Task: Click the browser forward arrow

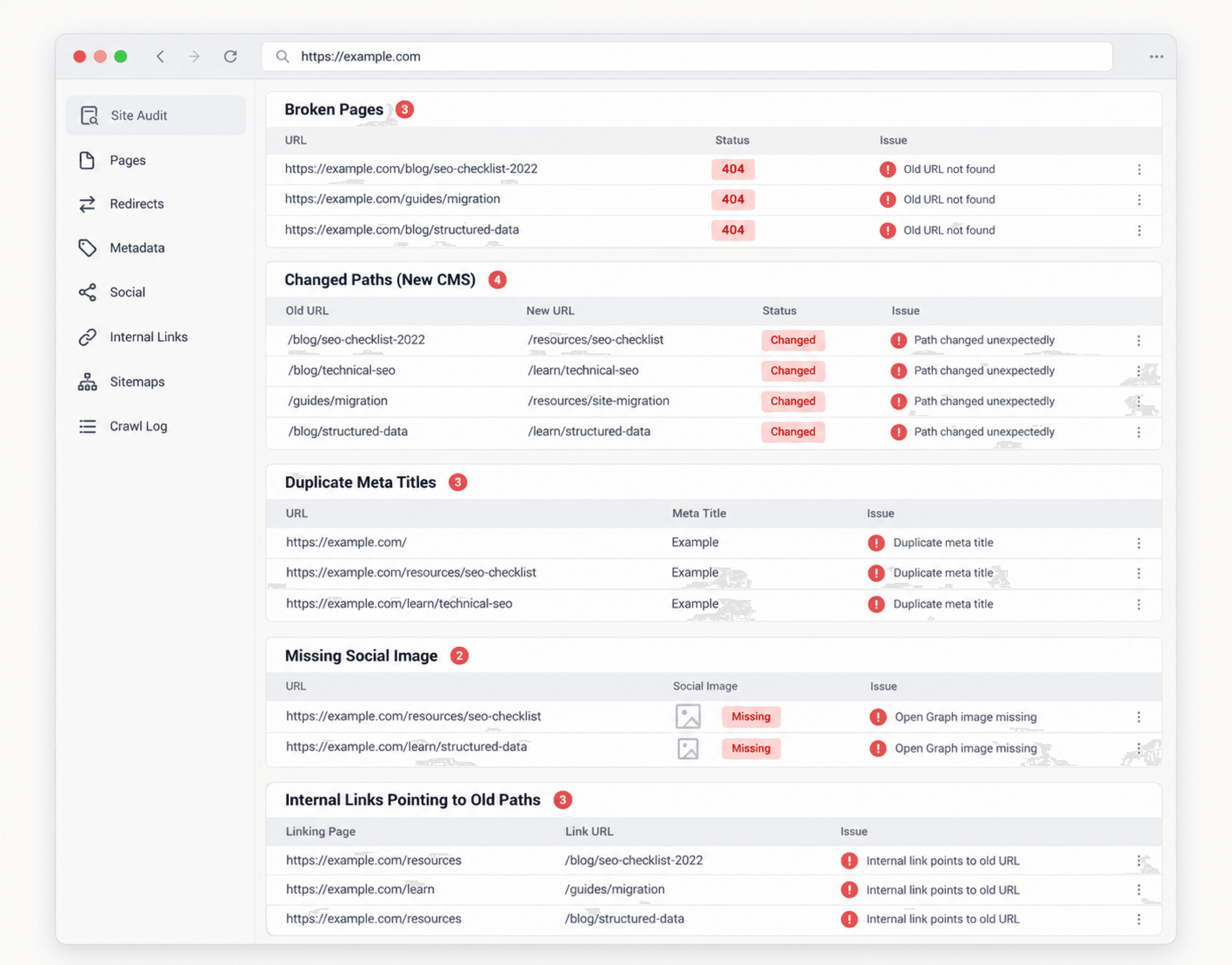Action: click(x=194, y=57)
